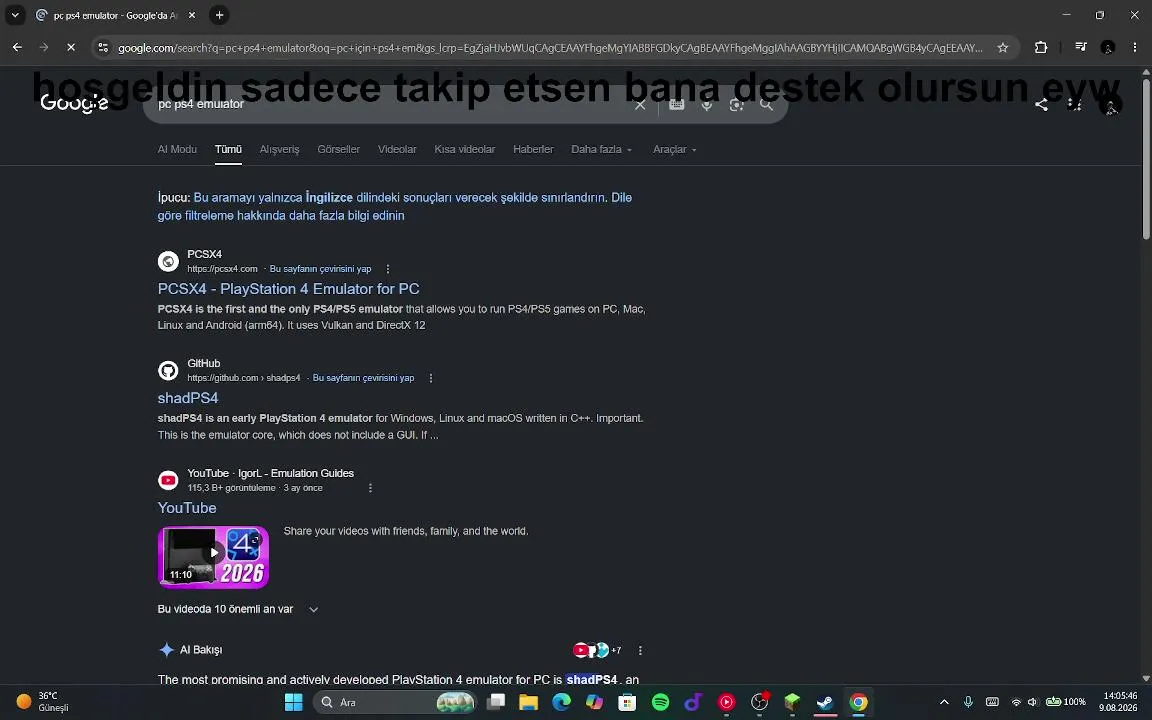
Task: Close the pc ps4 emulator tab
Action: point(192,15)
